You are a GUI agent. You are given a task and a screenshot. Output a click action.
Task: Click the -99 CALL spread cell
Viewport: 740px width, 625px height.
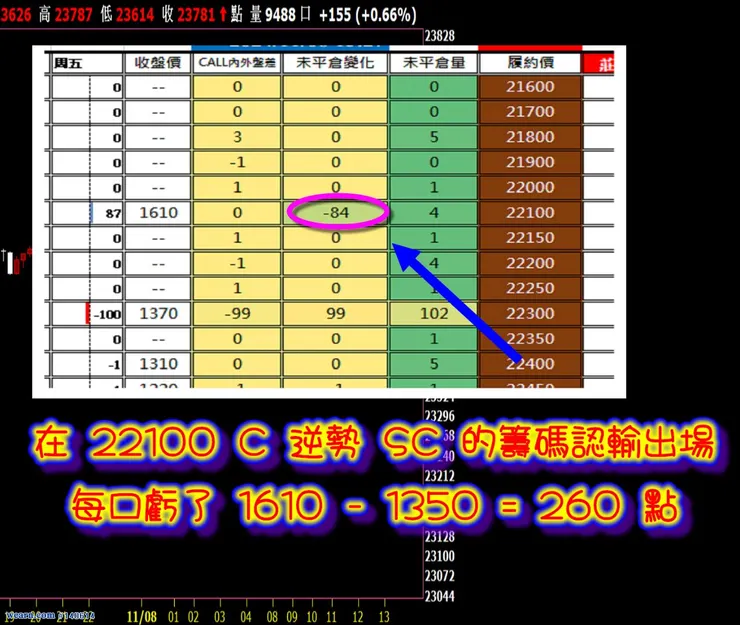pyautogui.click(x=237, y=313)
